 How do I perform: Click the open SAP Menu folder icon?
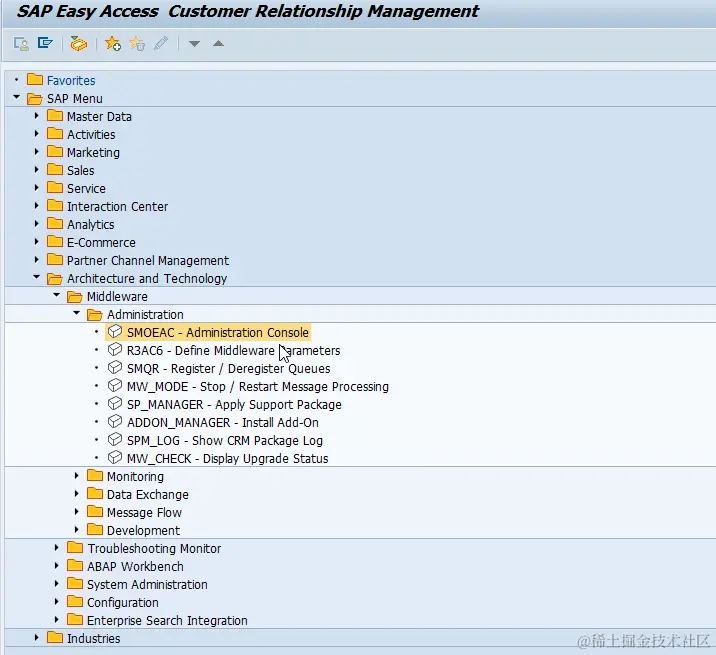click(x=35, y=98)
